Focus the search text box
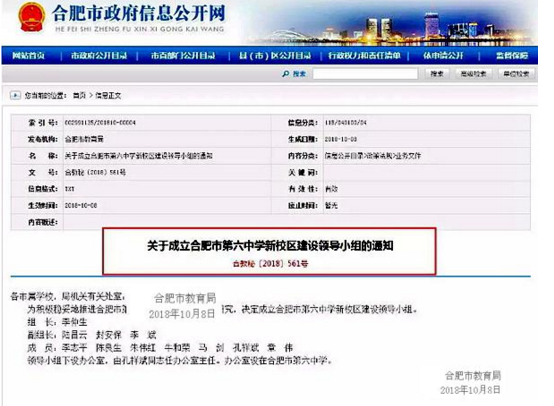Viewport: 554px width, 406px height. point(365,73)
